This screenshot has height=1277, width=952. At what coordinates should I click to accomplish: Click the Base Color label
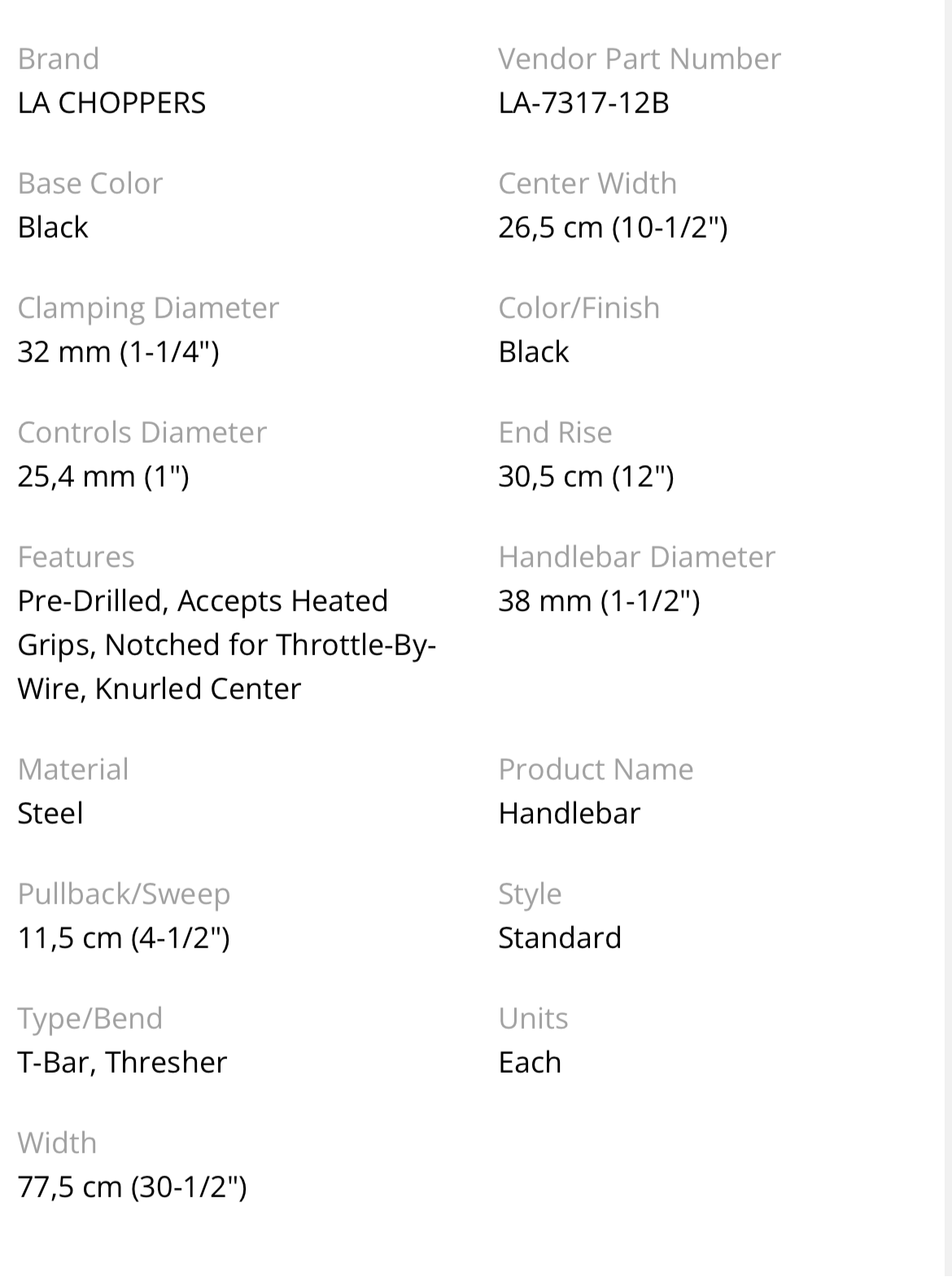pos(90,183)
